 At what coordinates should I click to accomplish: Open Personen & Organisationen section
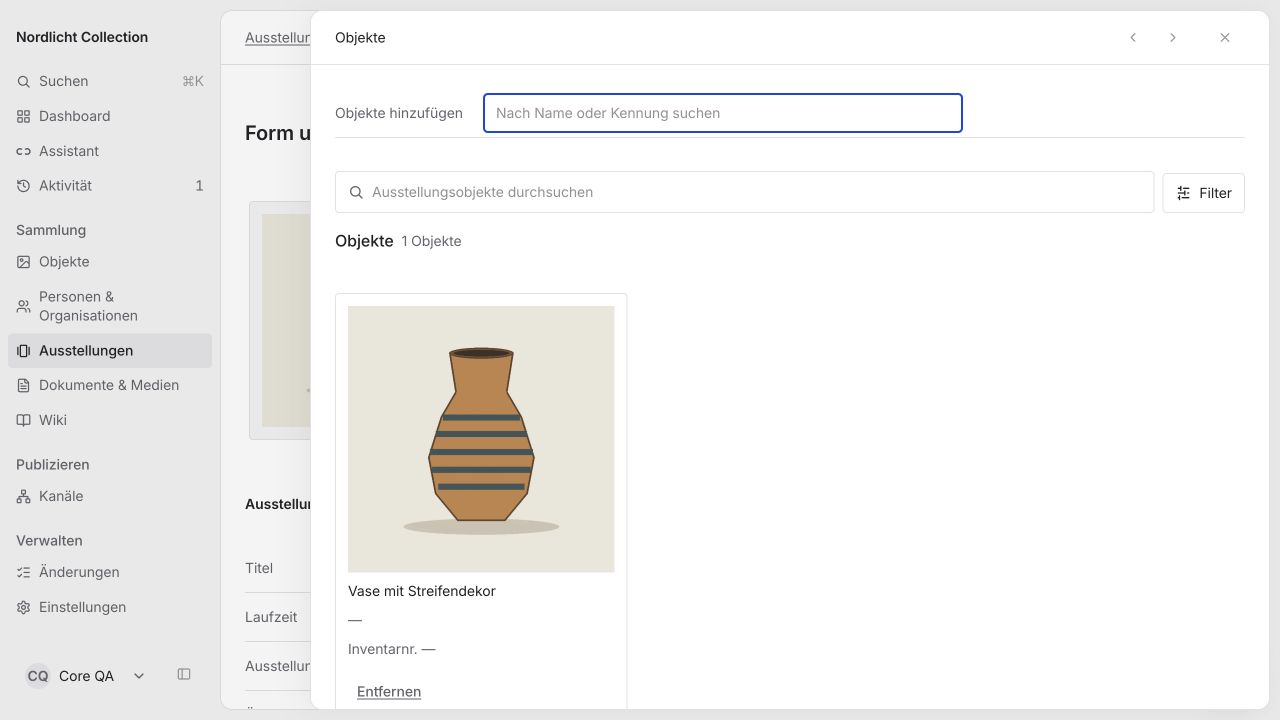tap(110, 306)
